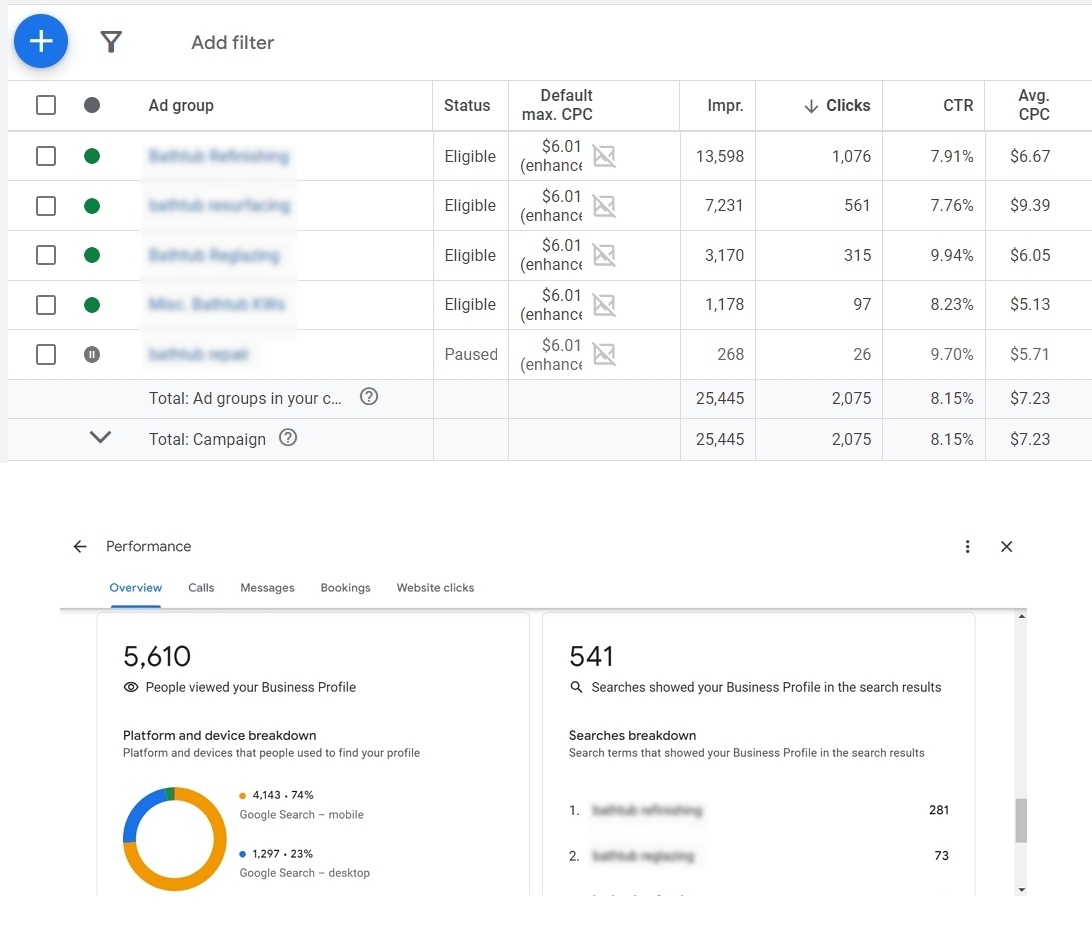Click help icon beside Total: Campaign

click(x=288, y=438)
